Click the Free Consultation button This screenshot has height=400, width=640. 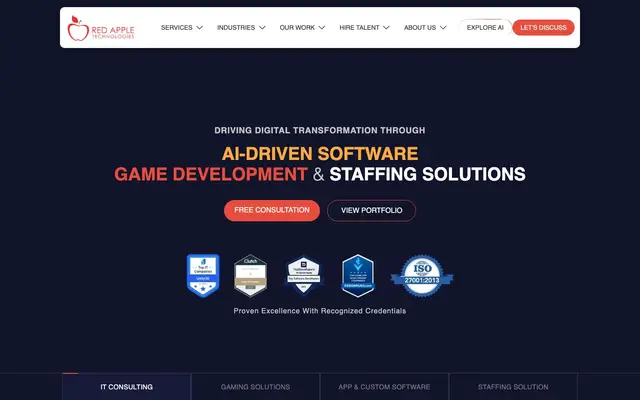tap(272, 211)
